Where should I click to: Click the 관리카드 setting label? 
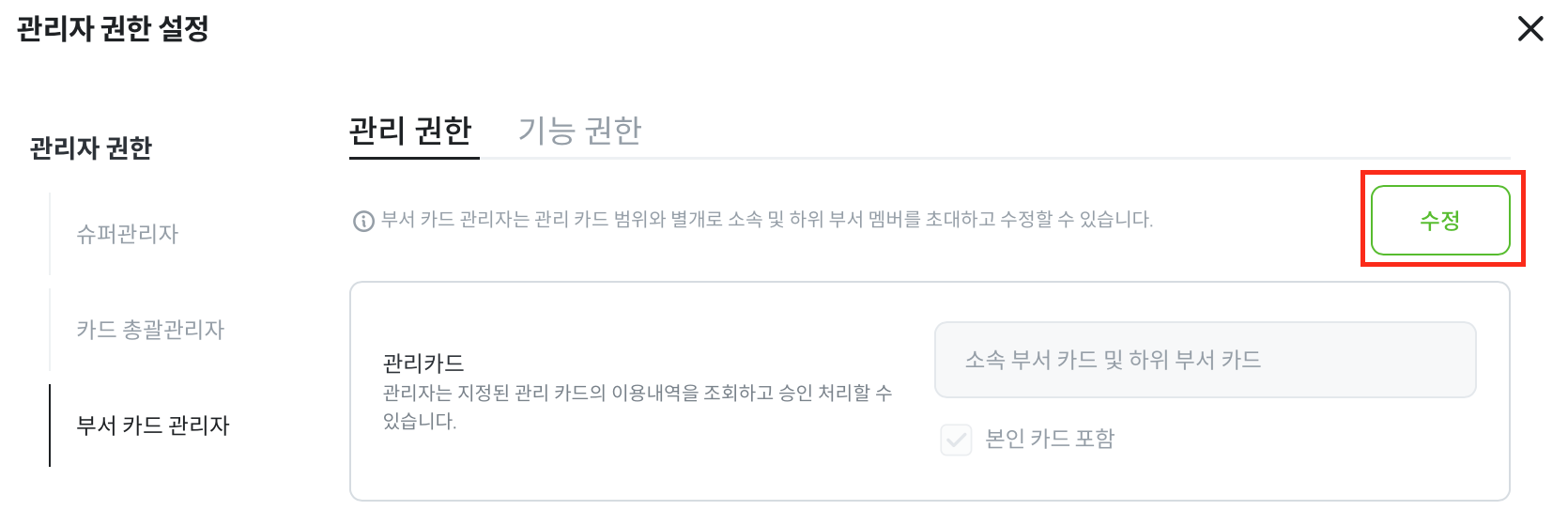(423, 363)
